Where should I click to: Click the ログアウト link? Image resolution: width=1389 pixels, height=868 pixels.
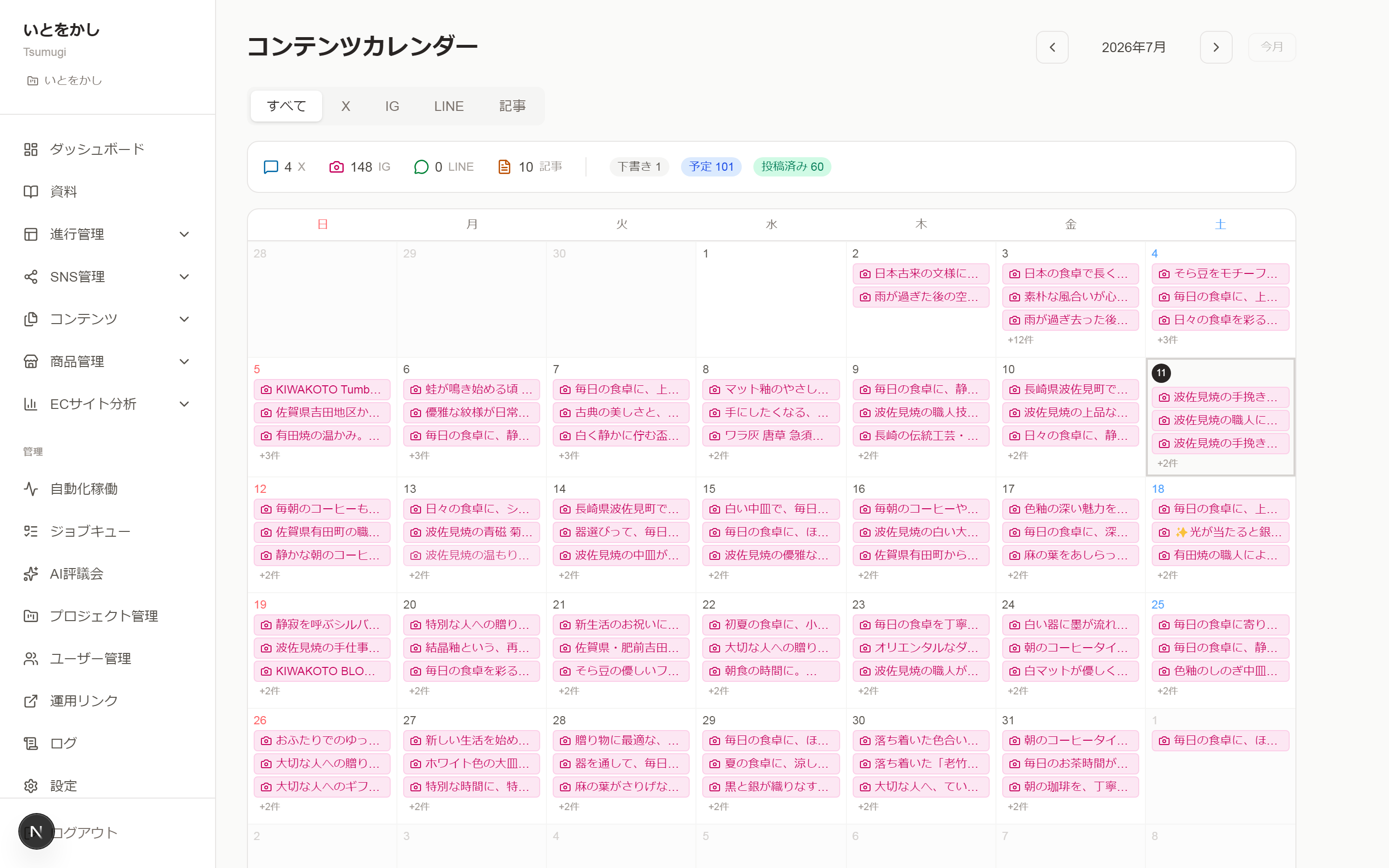(84, 832)
